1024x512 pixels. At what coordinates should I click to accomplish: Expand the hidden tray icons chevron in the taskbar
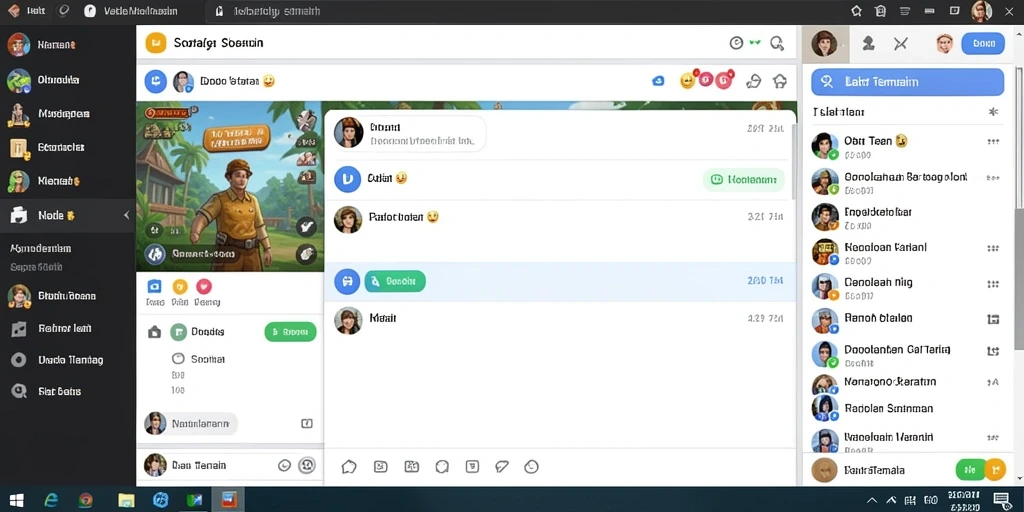[x=872, y=501]
